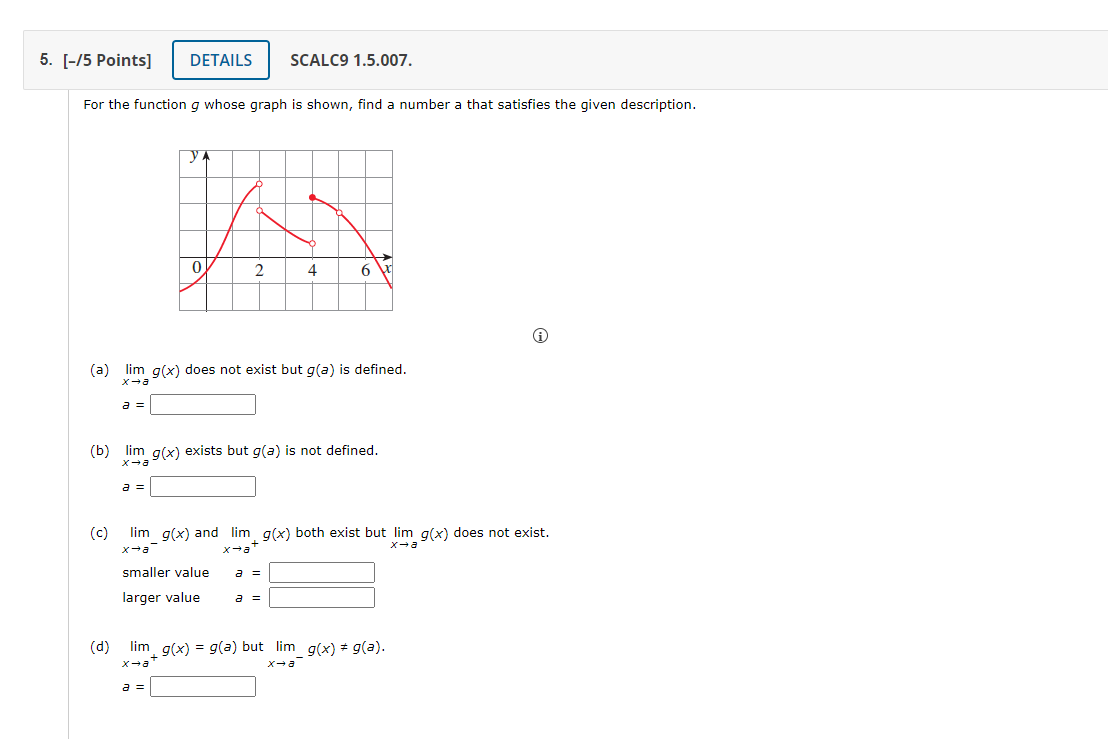Image resolution: width=1108 pixels, height=739 pixels.
Task: Click the answer field for part (b)
Action: (x=202, y=486)
